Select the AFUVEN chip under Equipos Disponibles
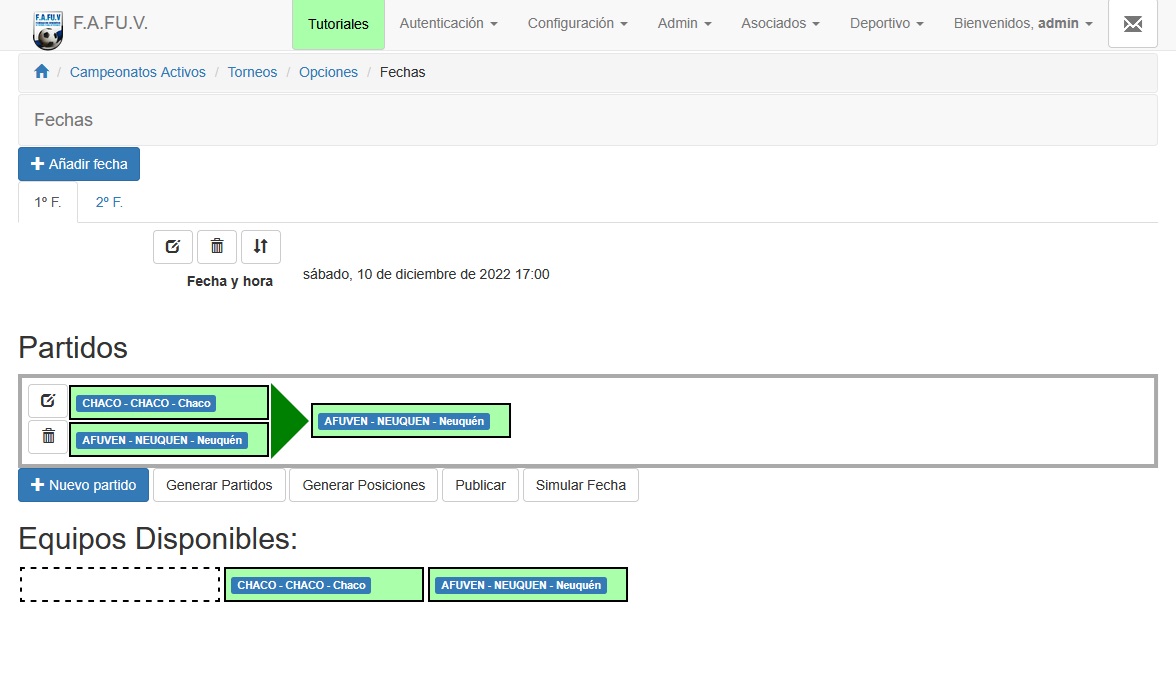1176x683 pixels. [527, 584]
